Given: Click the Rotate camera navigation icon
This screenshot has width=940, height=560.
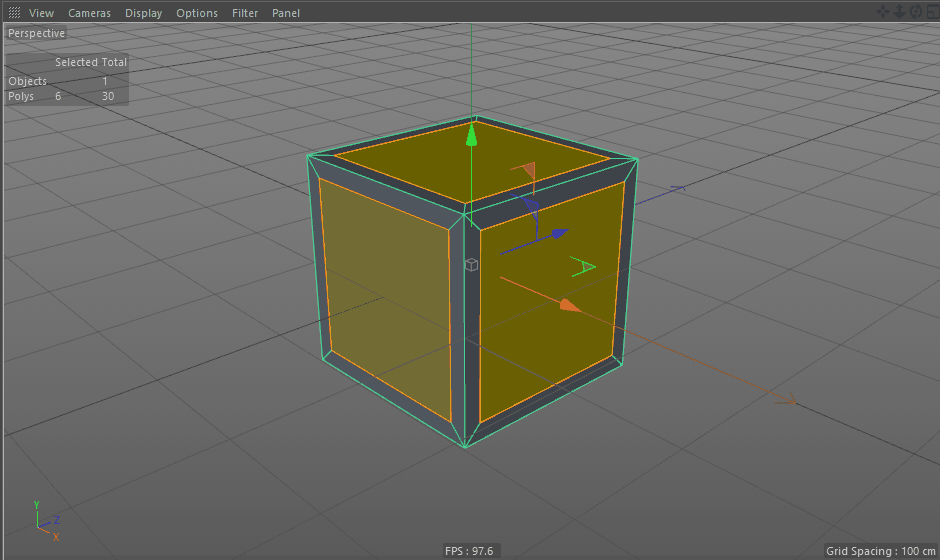Looking at the screenshot, I should coord(916,11).
